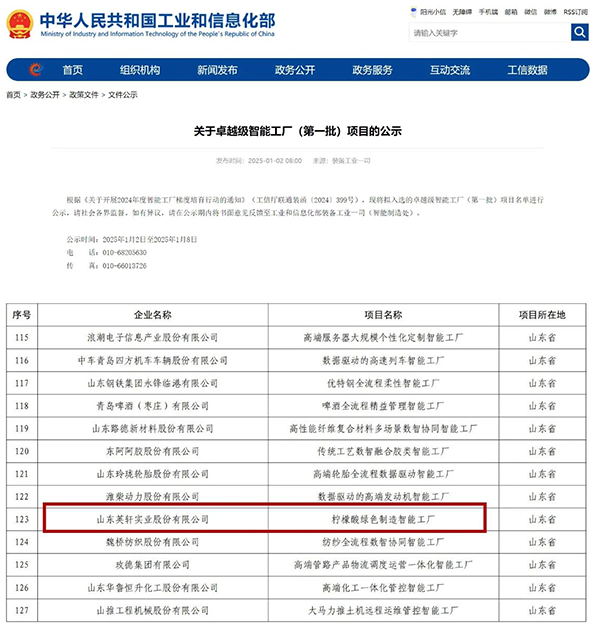Click the 企业名称 column header
The height and width of the screenshot is (631, 593).
(153, 315)
